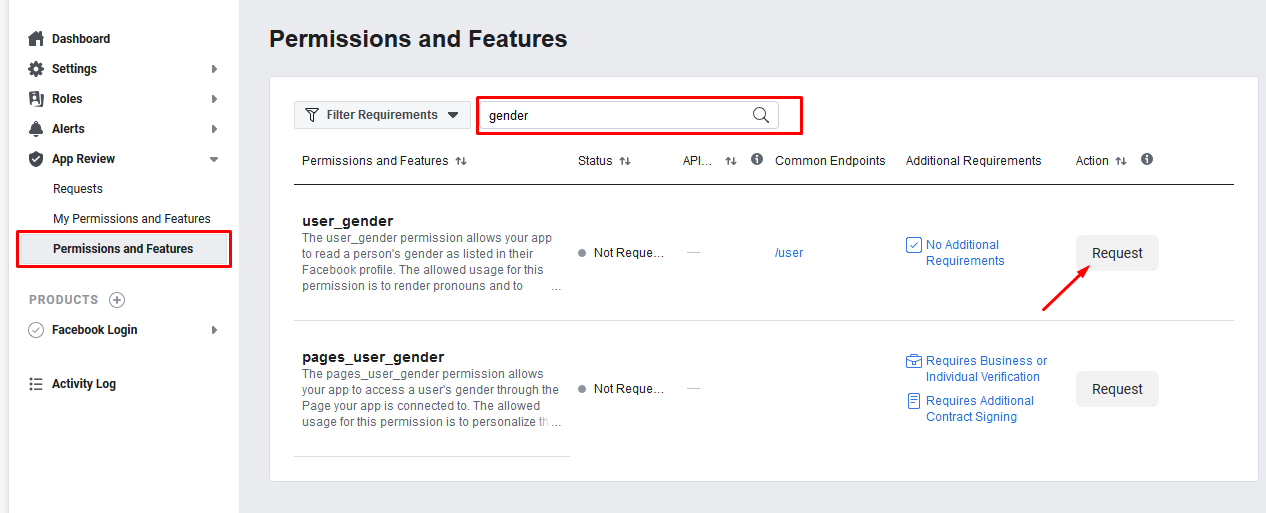
Task: Click the pages_user_gender permission title
Action: 373,357
